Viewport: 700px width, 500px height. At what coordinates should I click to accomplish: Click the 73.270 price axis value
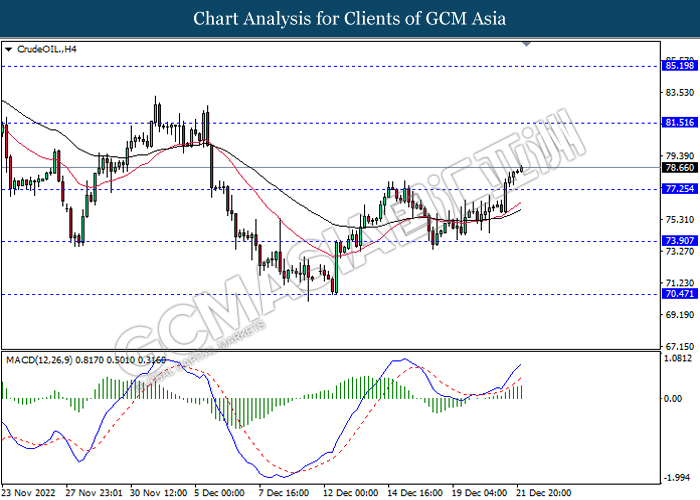coord(679,251)
